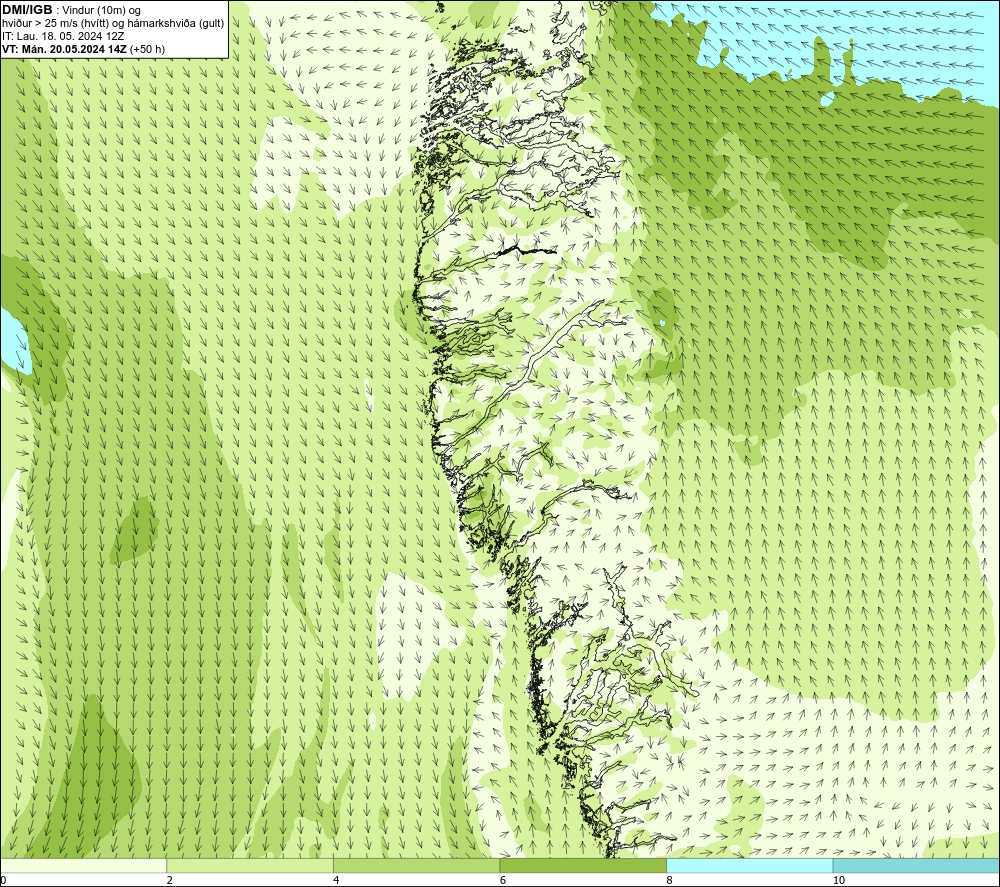Click the 2–4 m/s light green scale segment
1000x887 pixels.
point(250,865)
